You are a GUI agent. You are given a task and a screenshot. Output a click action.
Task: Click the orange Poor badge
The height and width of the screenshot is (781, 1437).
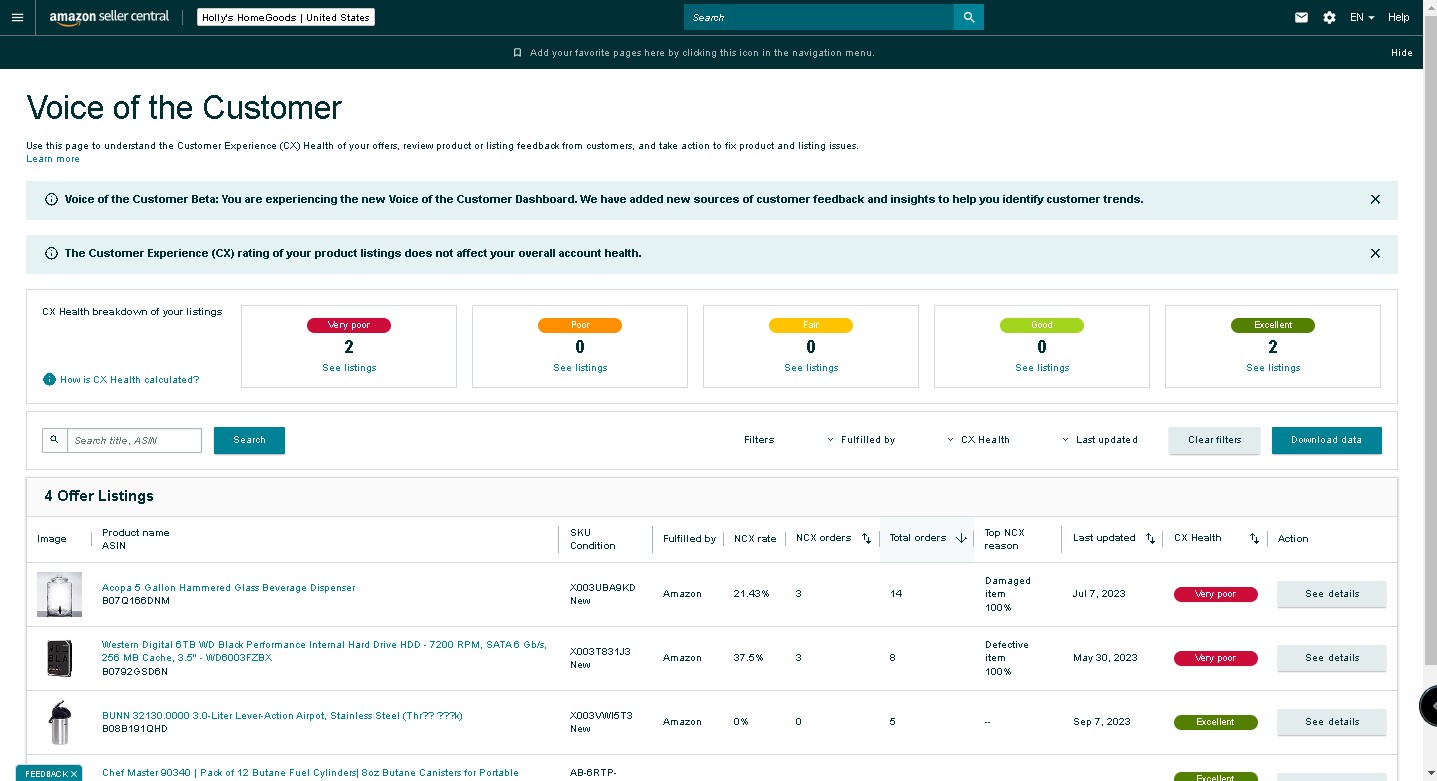pyautogui.click(x=580, y=325)
